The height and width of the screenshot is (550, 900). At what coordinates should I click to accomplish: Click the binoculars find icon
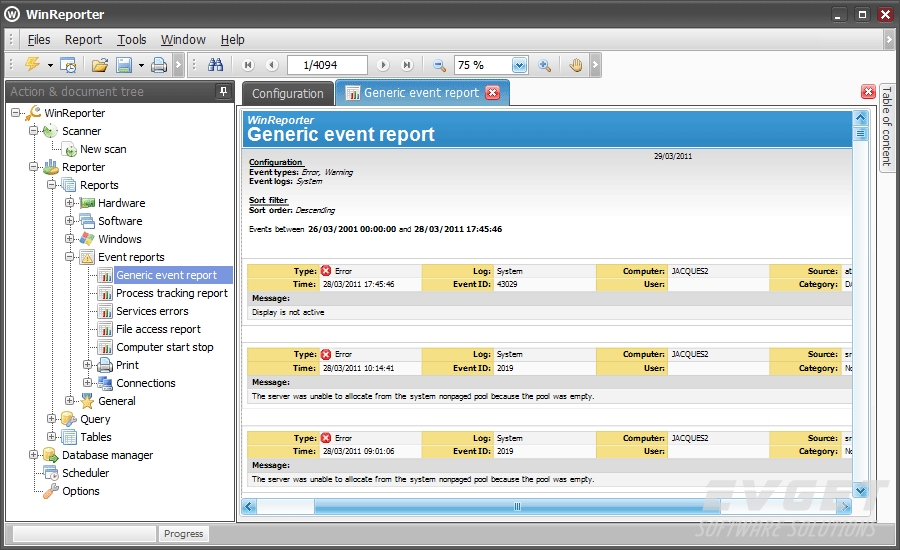pyautogui.click(x=215, y=65)
